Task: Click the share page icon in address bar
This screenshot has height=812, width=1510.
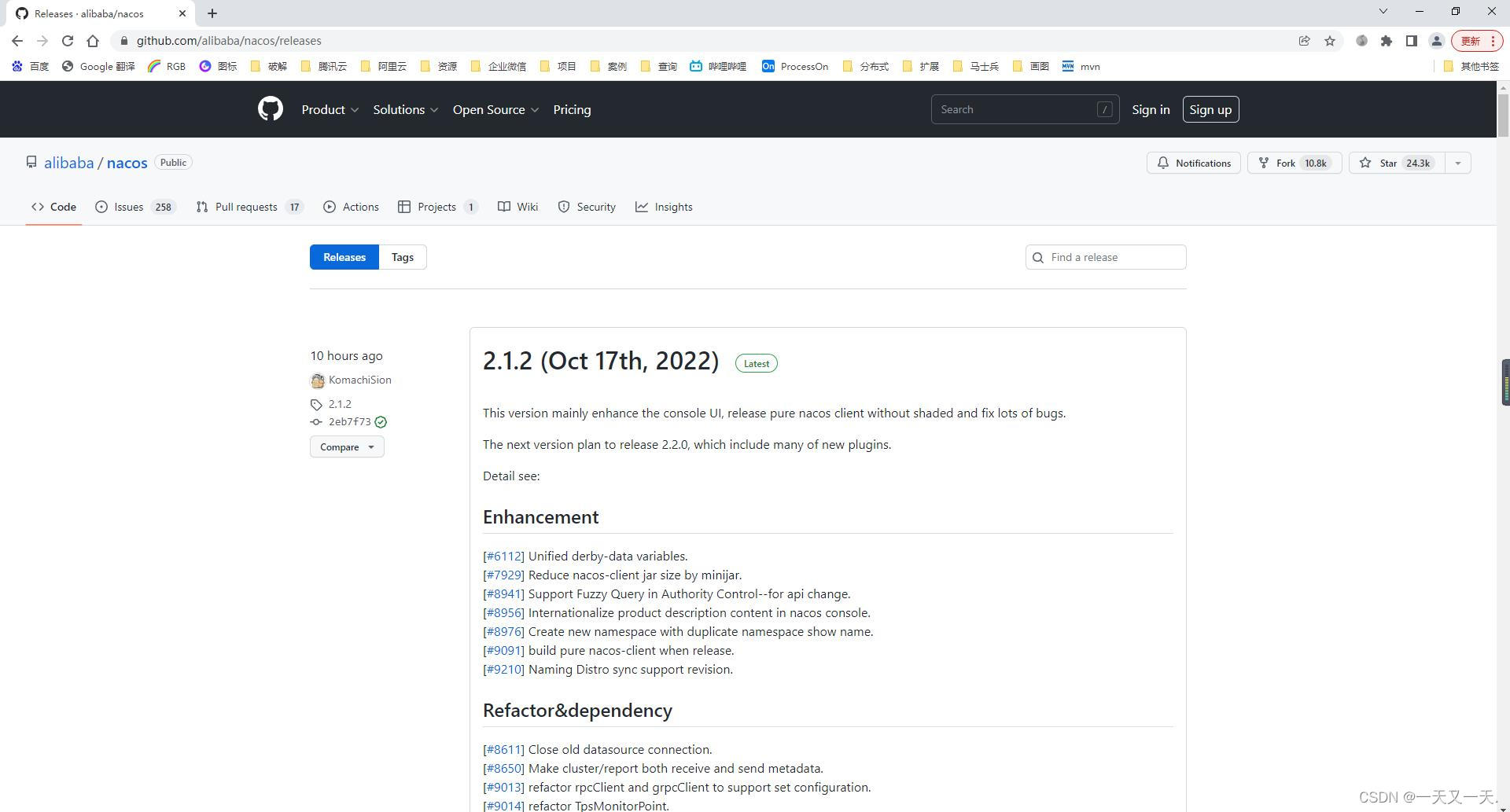Action: [1304, 41]
